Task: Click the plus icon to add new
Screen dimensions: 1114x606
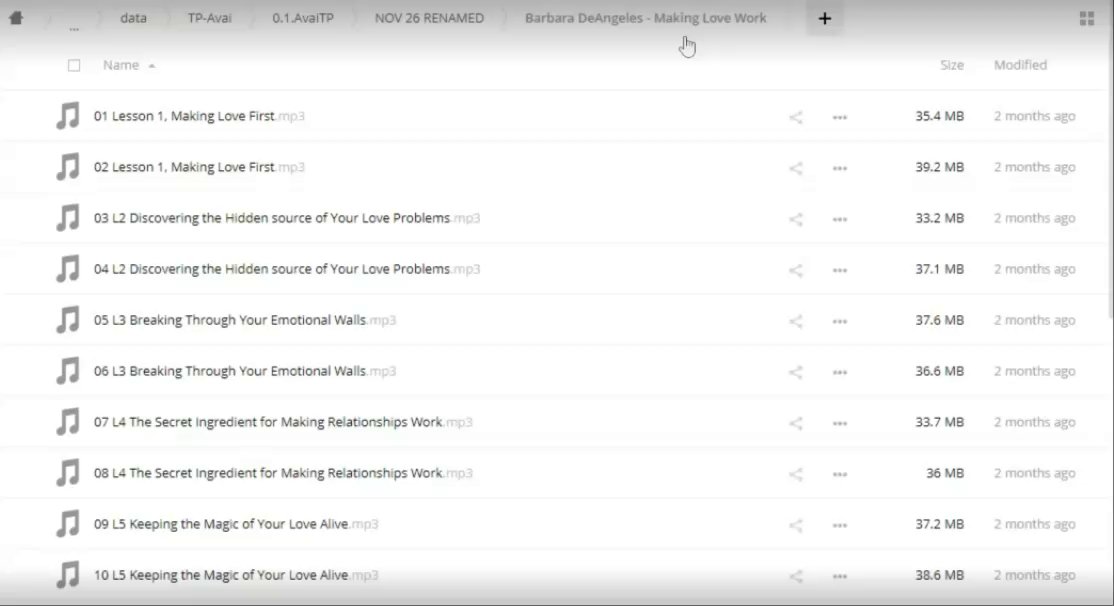Action: [x=824, y=18]
